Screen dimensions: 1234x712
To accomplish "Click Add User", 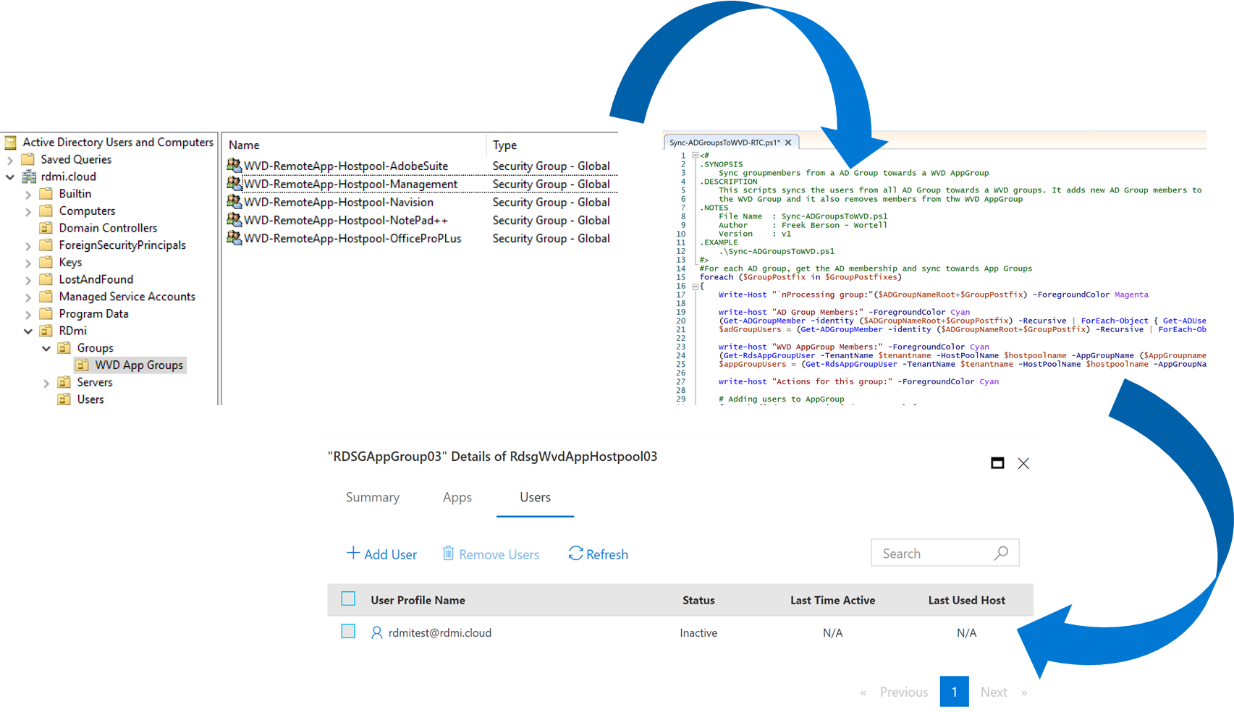I will (x=381, y=554).
